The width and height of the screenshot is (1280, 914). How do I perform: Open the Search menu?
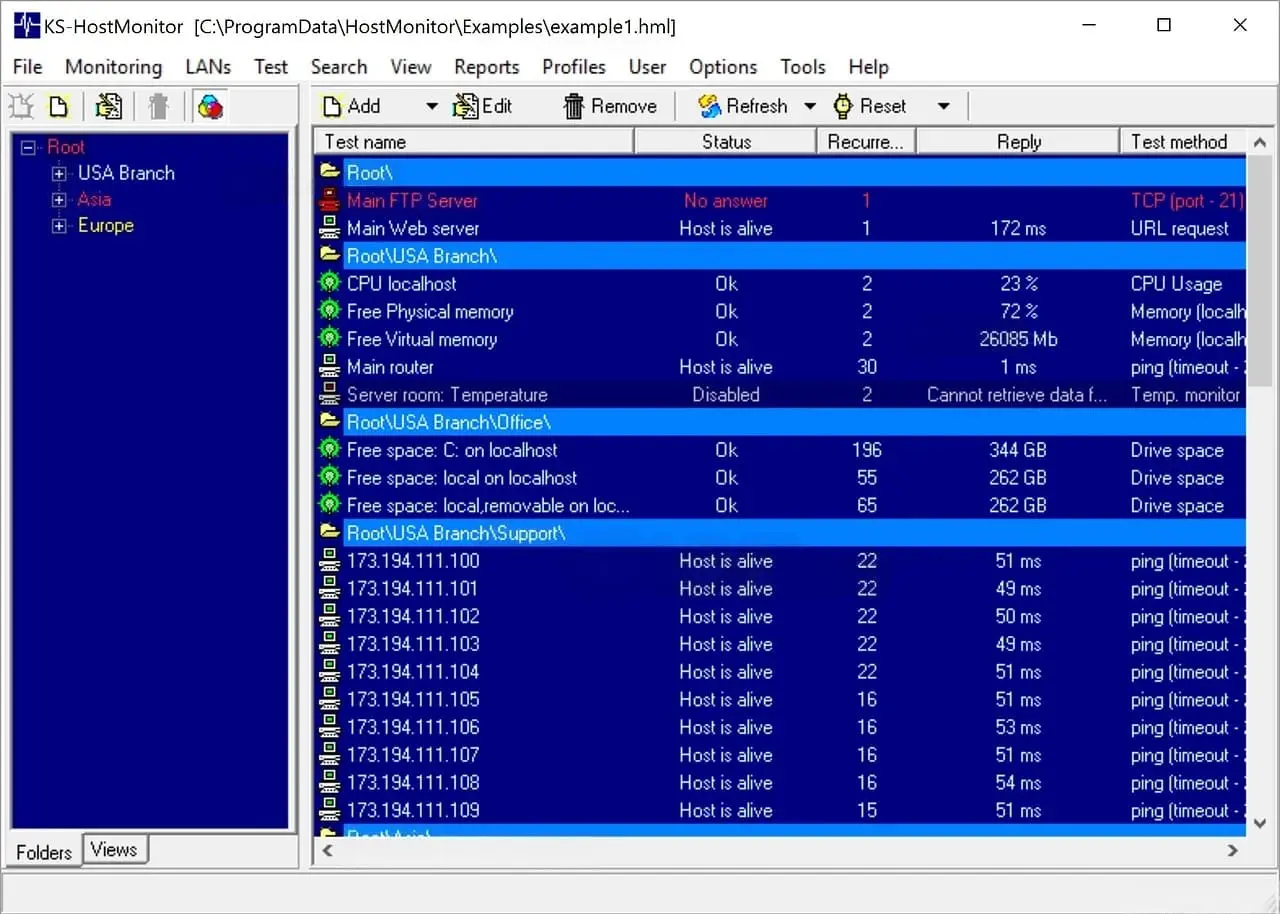339,67
